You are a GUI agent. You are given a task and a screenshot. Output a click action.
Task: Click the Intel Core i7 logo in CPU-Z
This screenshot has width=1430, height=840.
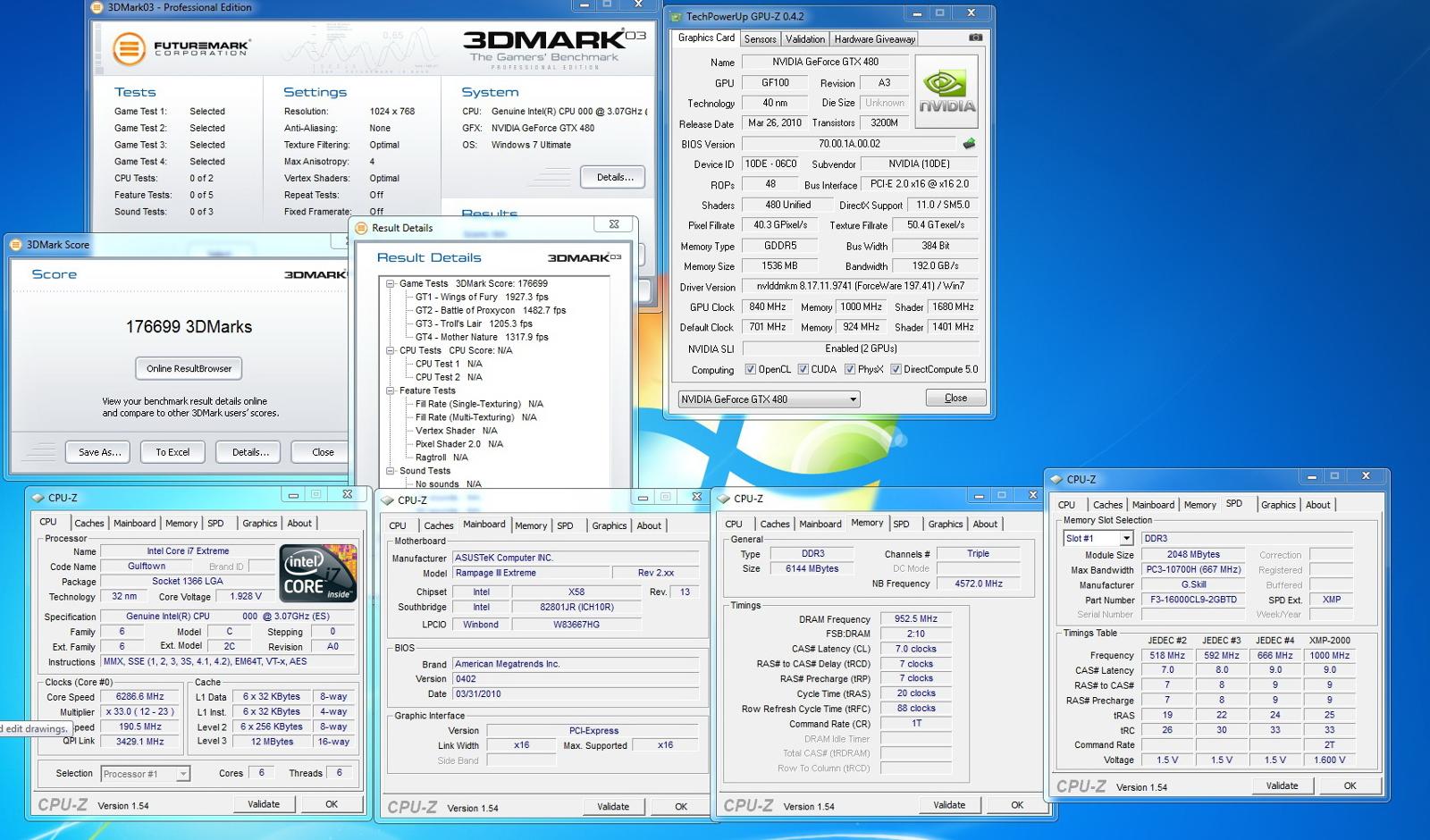(x=317, y=573)
